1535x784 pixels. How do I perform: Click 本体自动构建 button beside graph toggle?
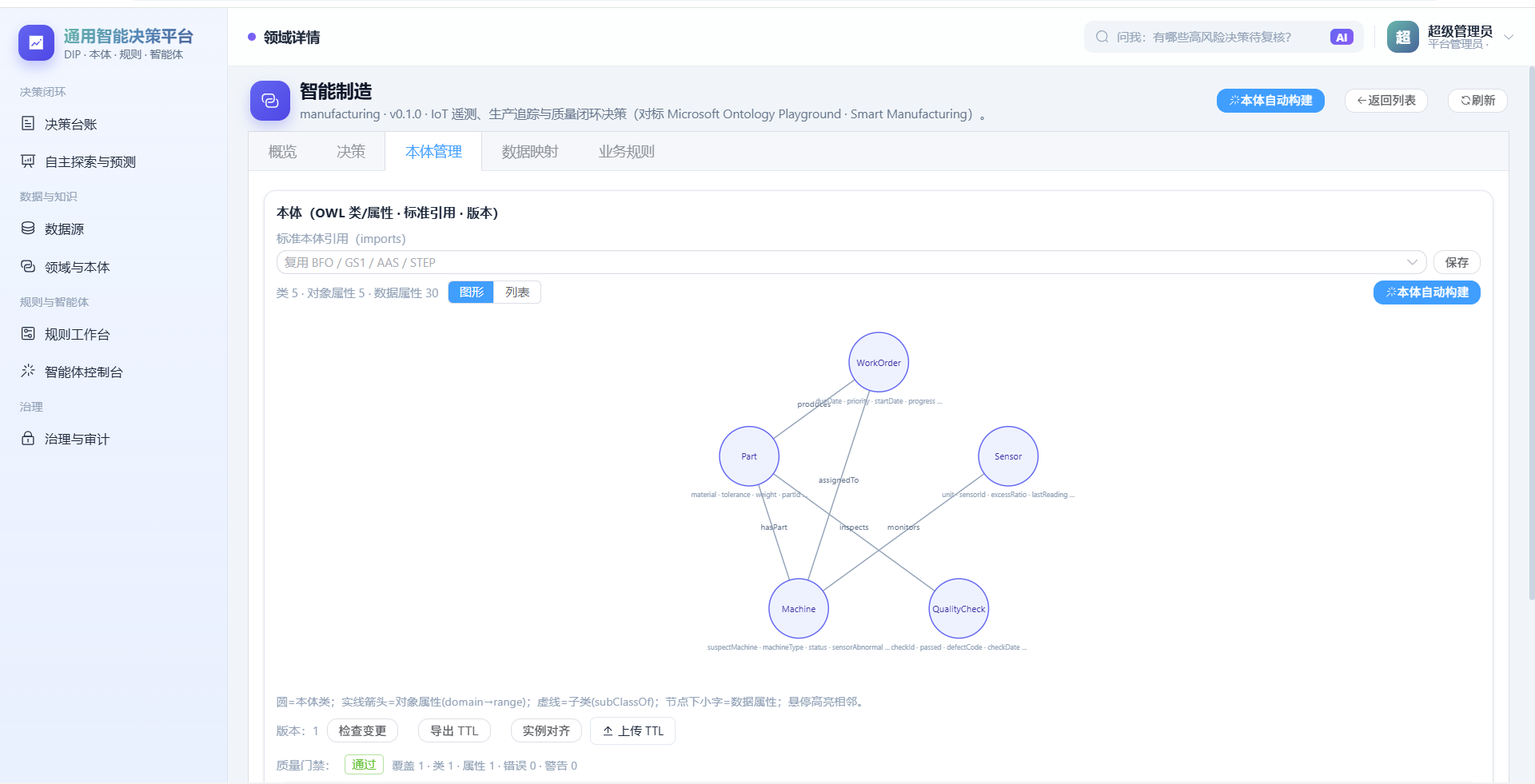point(1427,293)
